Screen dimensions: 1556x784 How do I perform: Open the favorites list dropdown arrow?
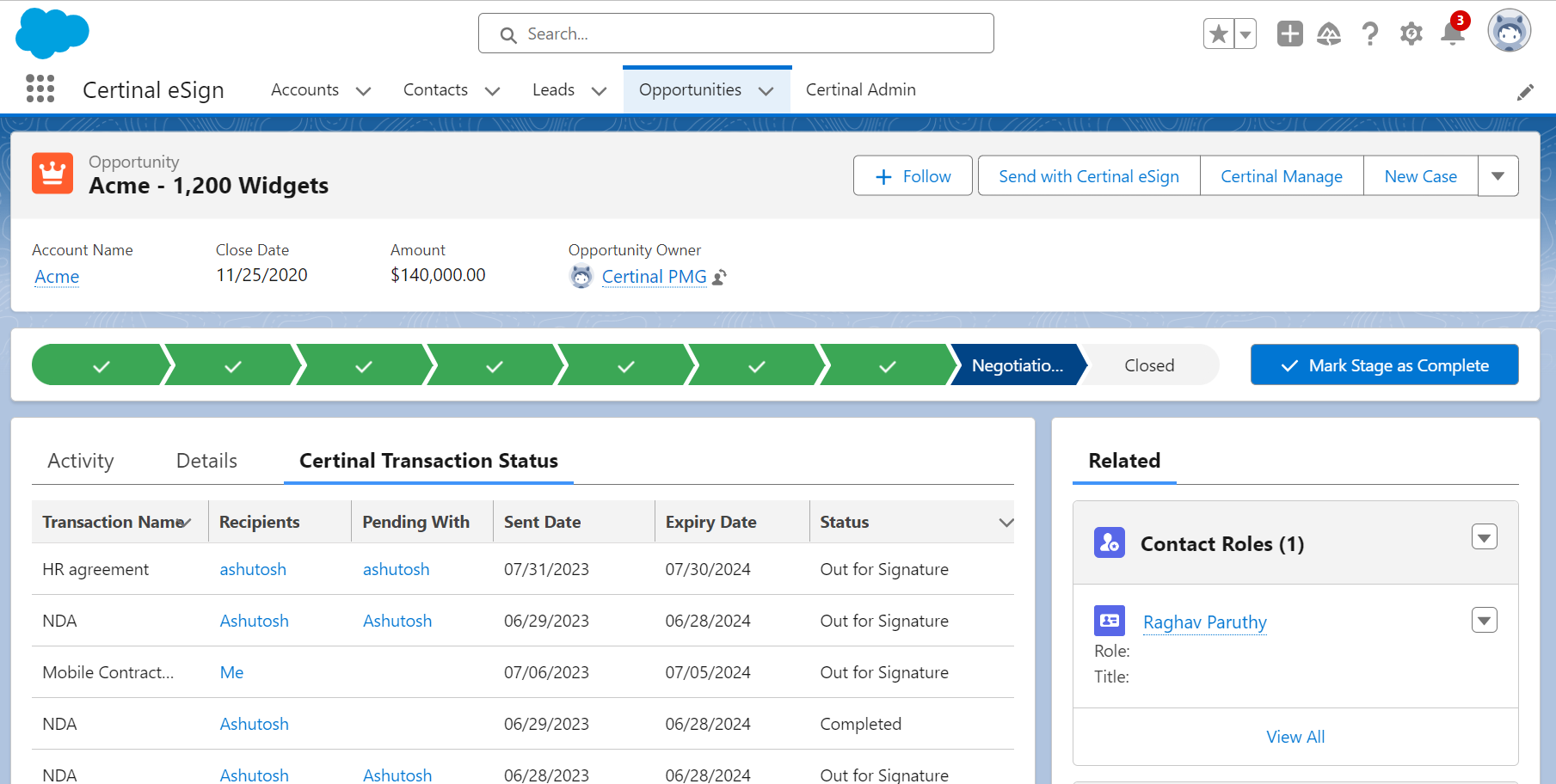pyautogui.click(x=1245, y=34)
